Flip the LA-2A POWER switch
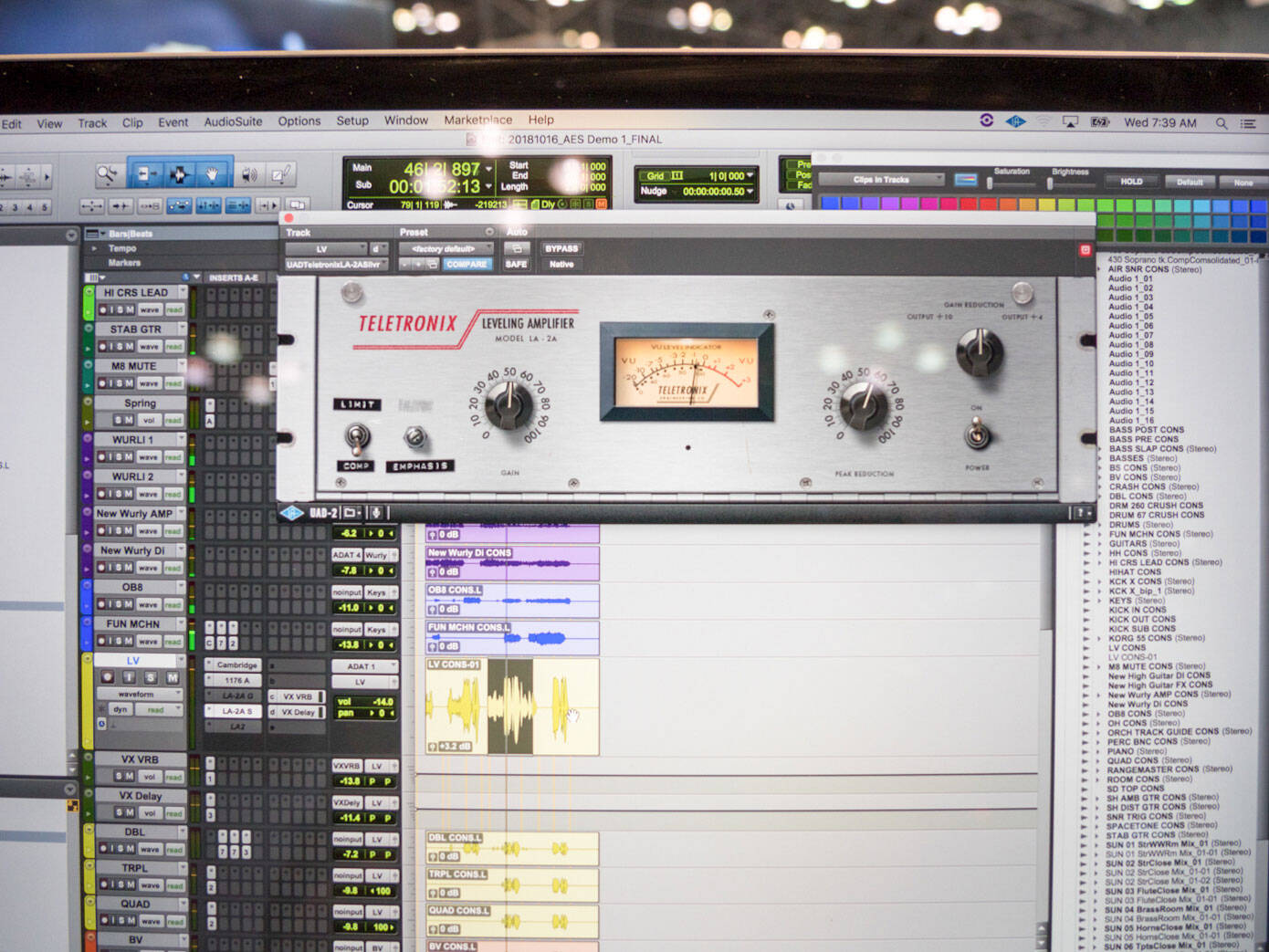Image resolution: width=1269 pixels, height=952 pixels. (x=978, y=434)
